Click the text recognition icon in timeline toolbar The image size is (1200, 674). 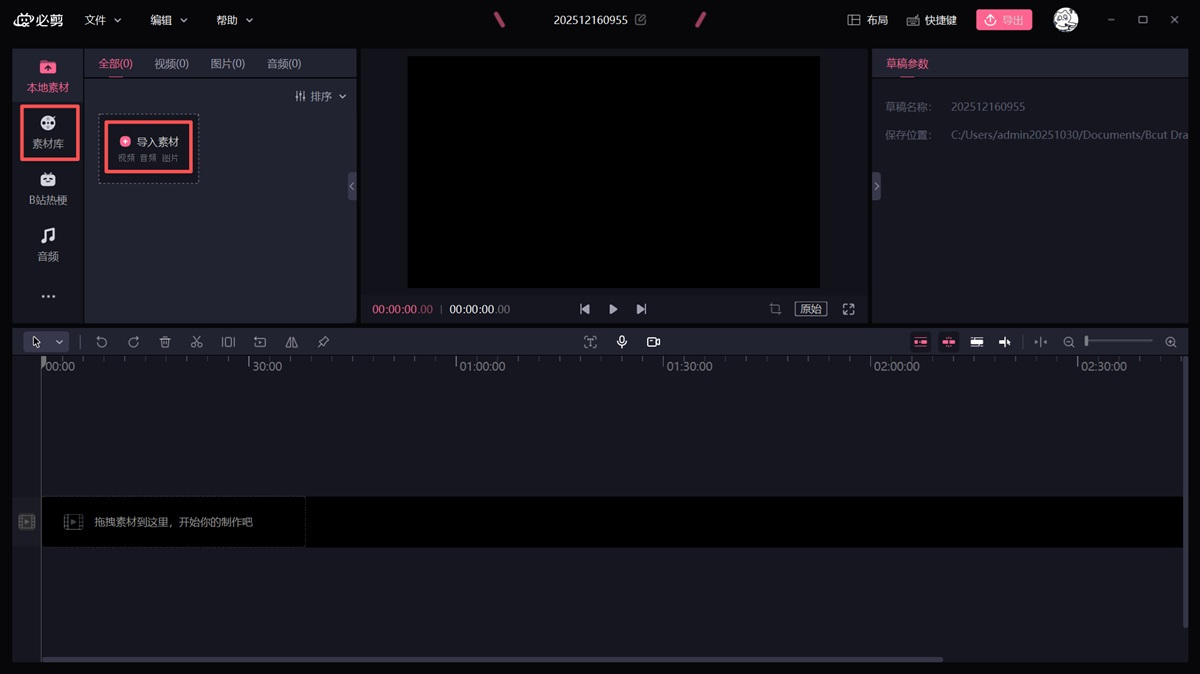[x=590, y=342]
